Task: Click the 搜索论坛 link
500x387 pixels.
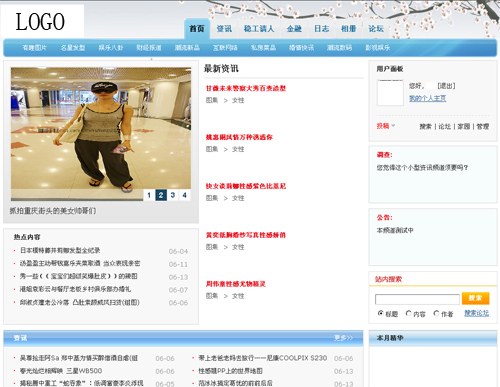Action: [477, 313]
